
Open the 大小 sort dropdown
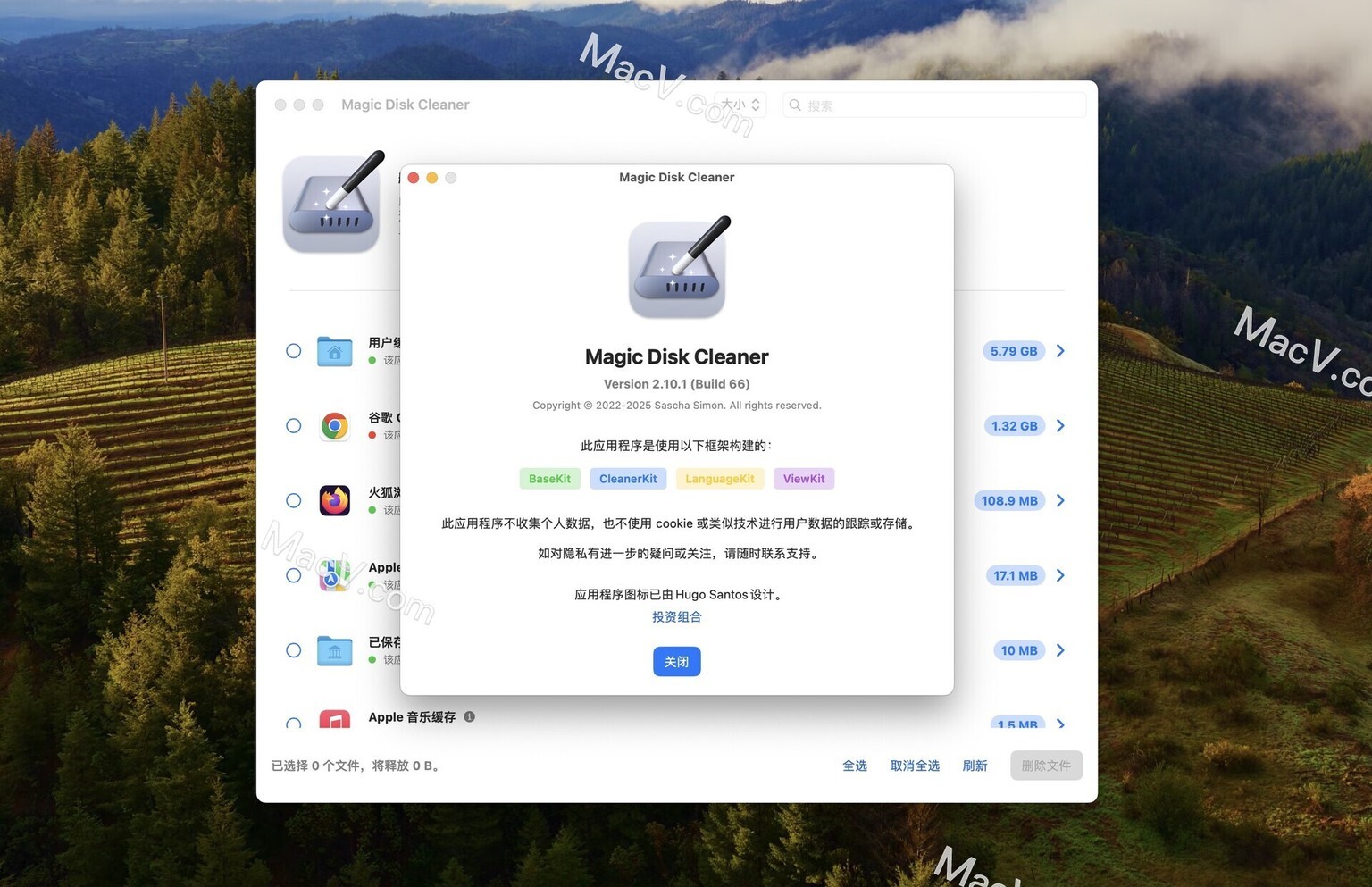740,105
